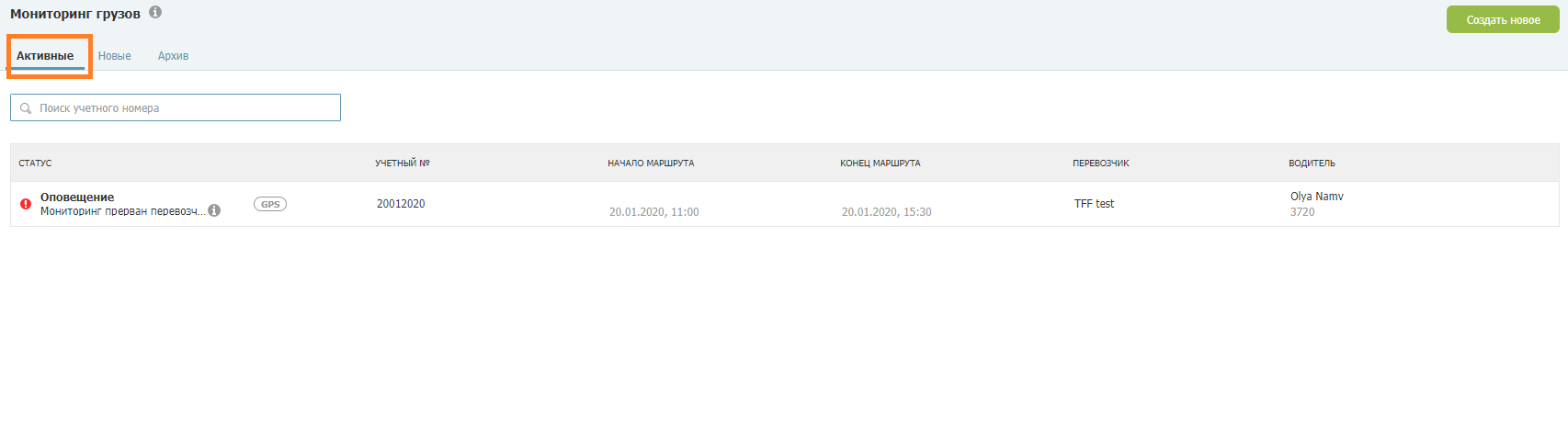The image size is (1568, 440).
Task: Click the СТАТУС column header
Action: pos(35,164)
